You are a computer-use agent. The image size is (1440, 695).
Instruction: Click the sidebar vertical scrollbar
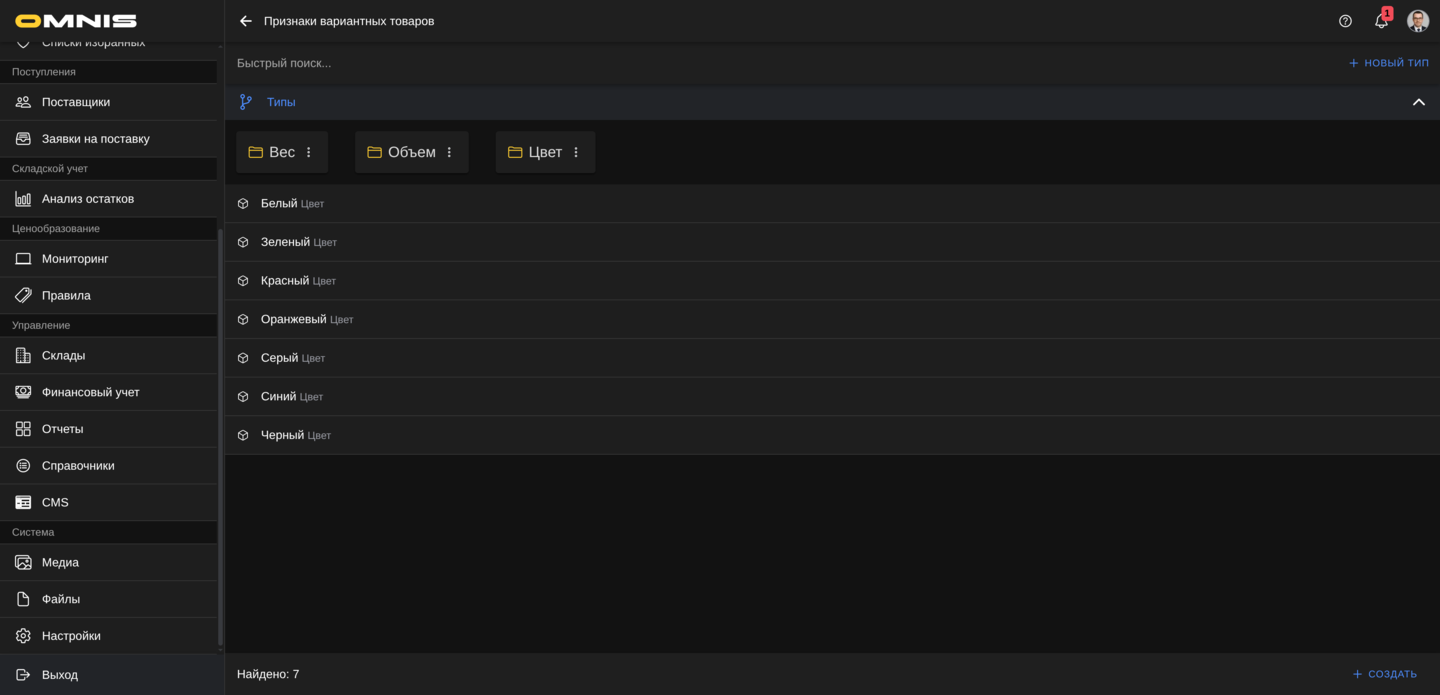coord(220,430)
